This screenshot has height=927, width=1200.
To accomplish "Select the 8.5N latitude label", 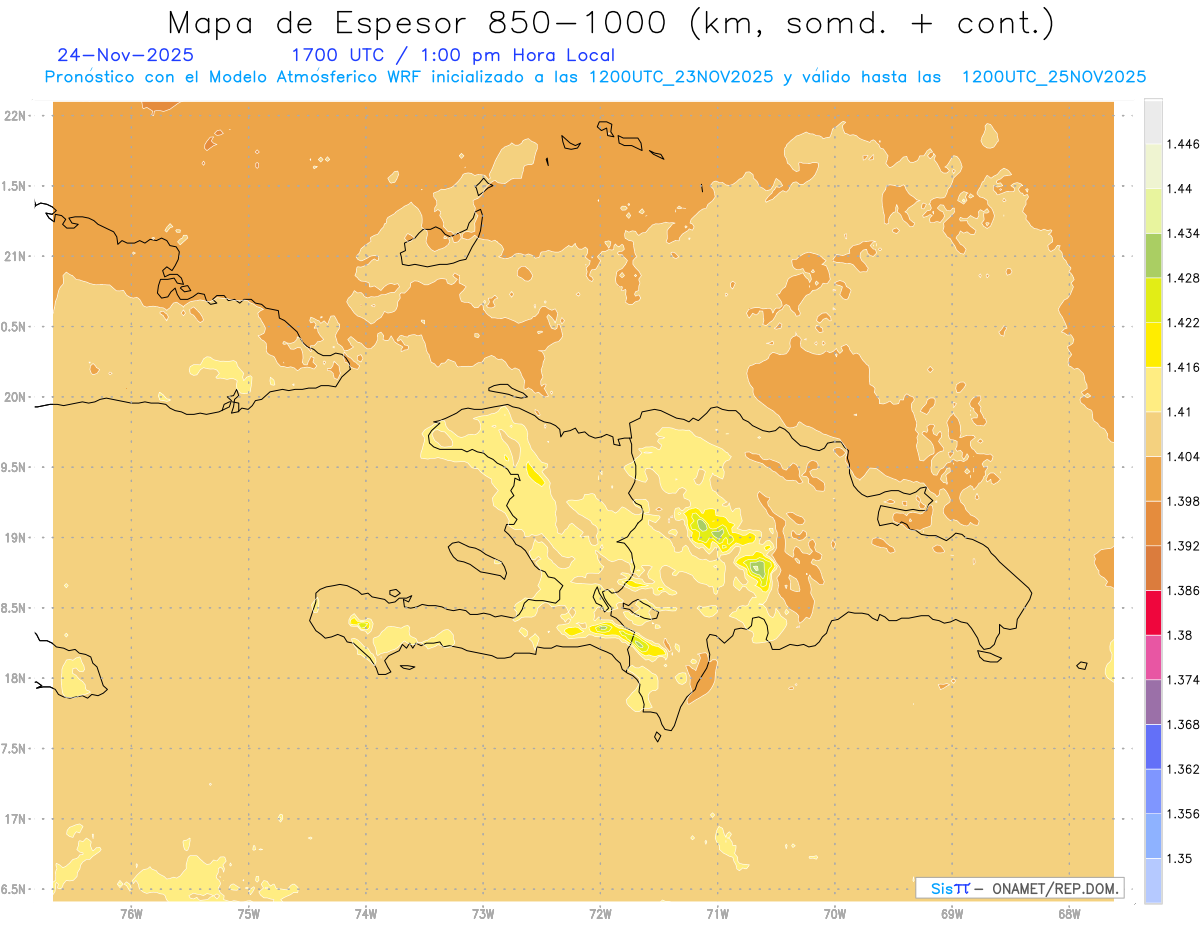I will (15, 608).
